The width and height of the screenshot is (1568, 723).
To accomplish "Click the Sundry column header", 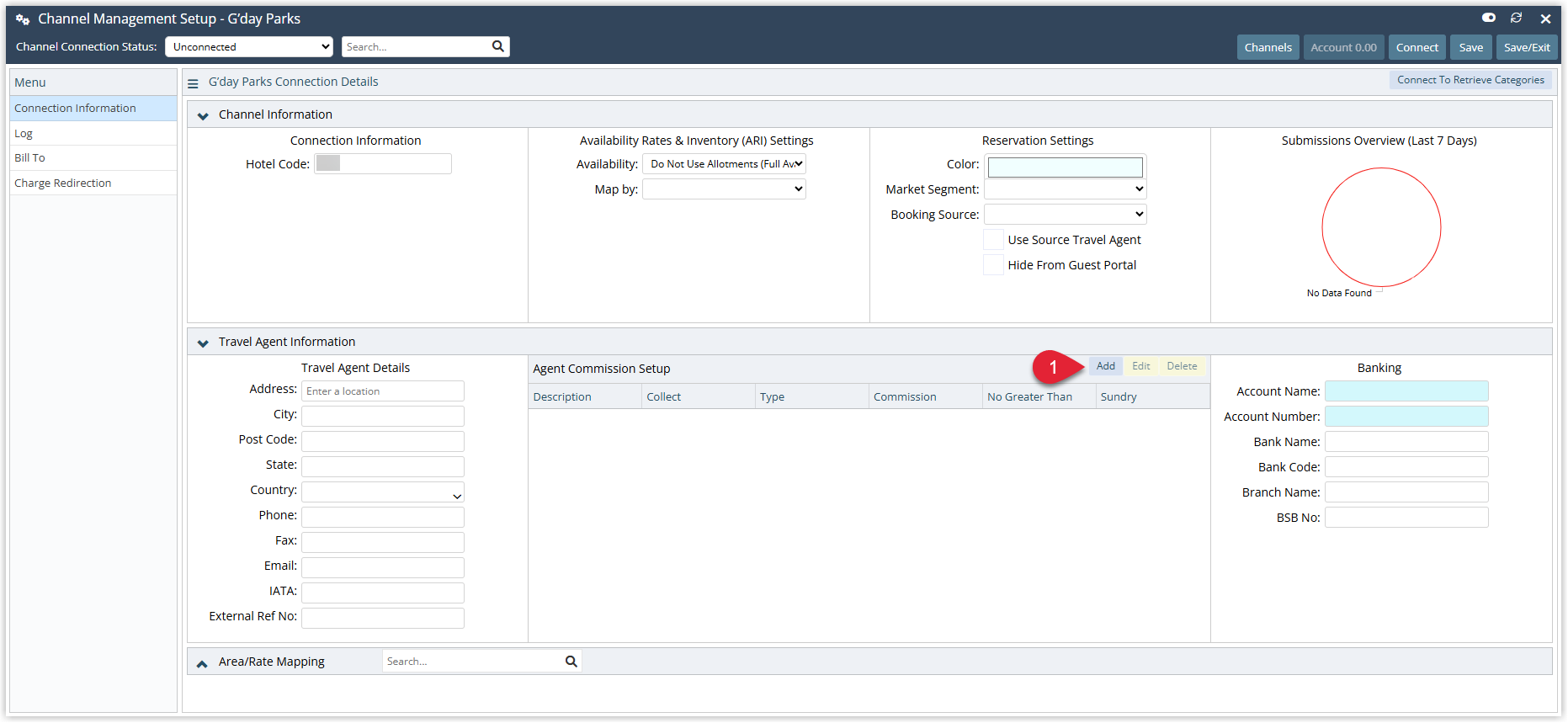I will coord(1153,396).
